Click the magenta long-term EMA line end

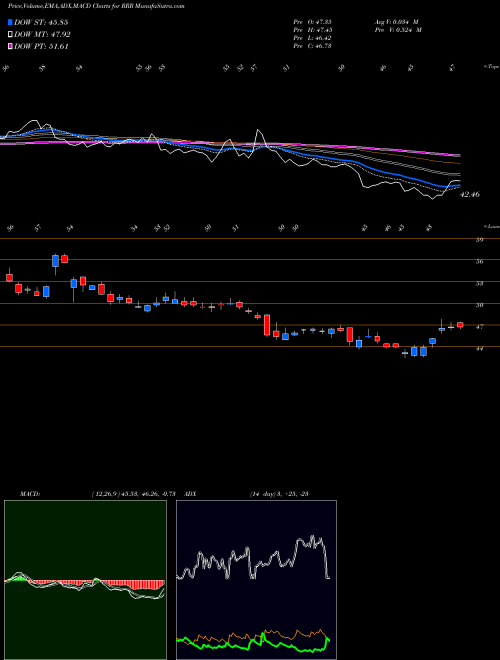click(458, 155)
